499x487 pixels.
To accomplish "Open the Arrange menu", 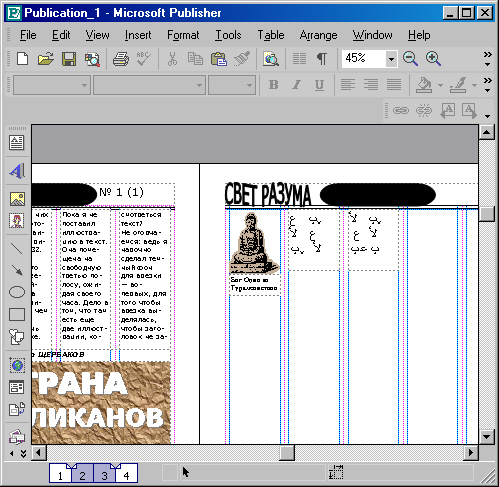I will 318,35.
